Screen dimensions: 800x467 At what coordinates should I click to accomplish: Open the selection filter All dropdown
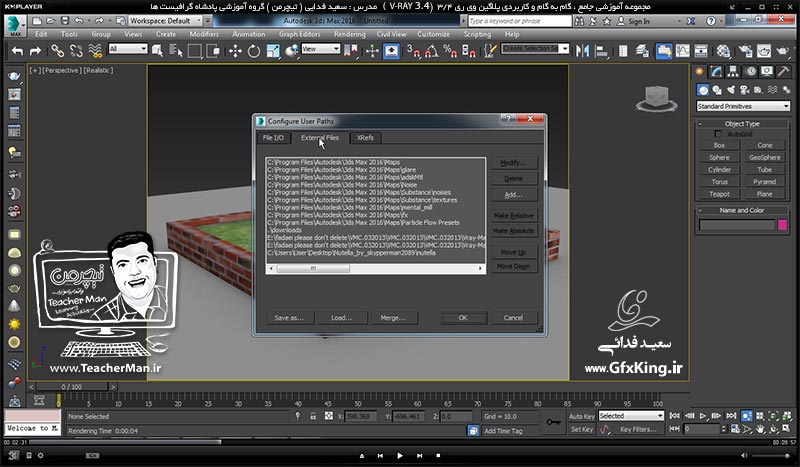(x=128, y=49)
